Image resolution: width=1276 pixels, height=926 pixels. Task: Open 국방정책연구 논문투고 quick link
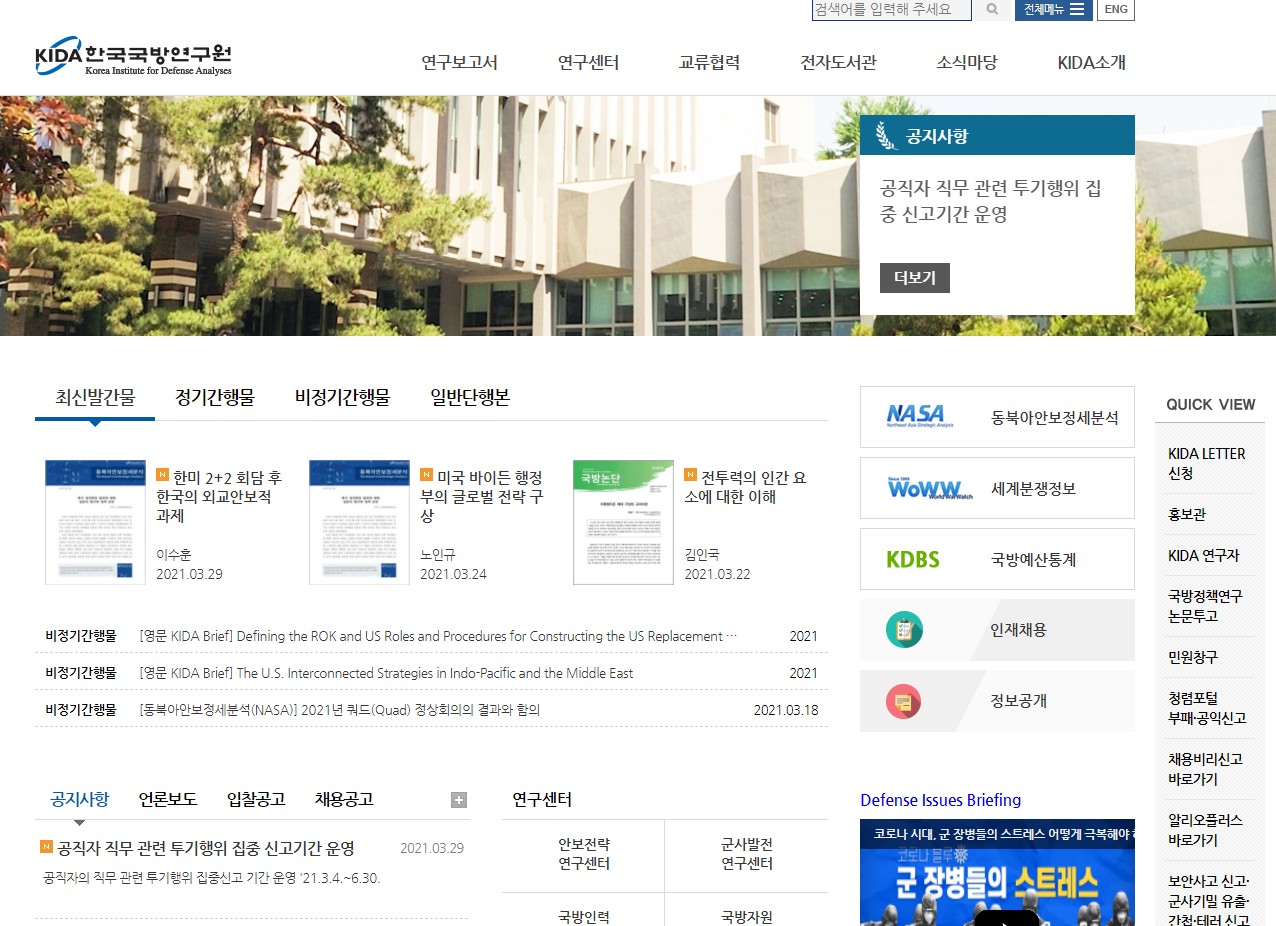pos(1205,606)
